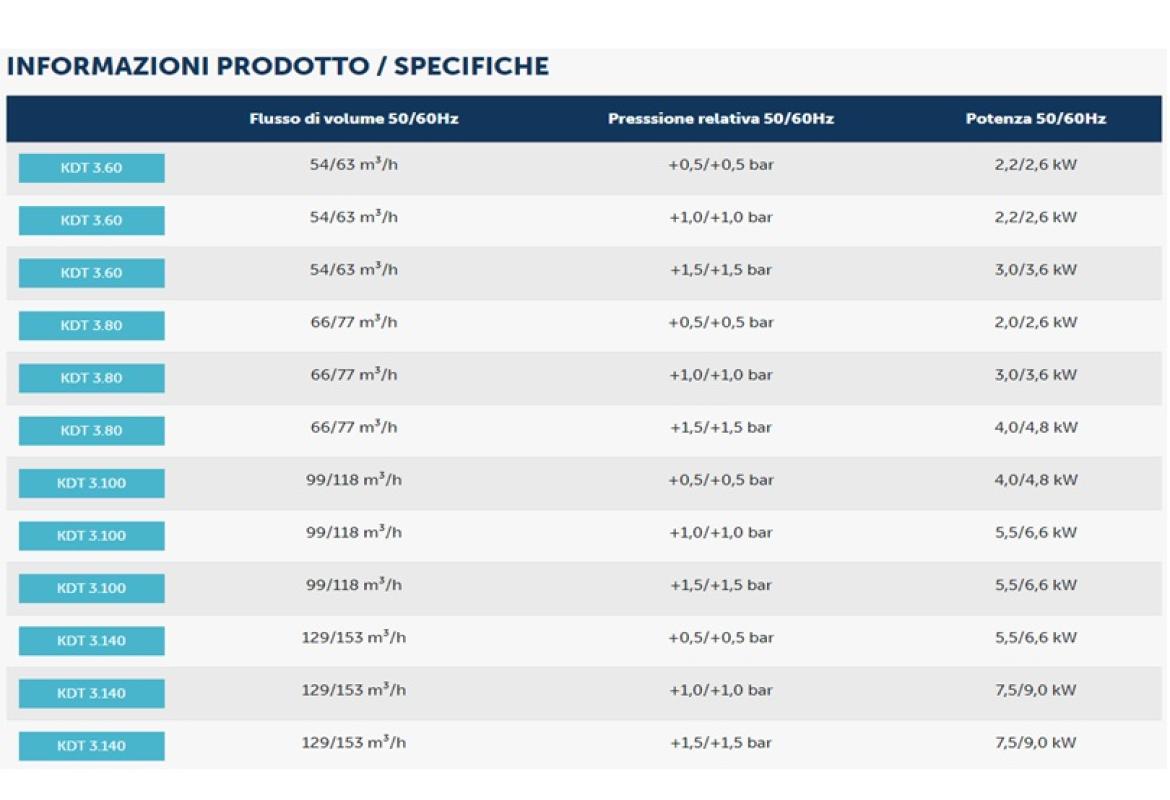The image size is (1170, 800).
Task: Select the KDT 3.100 button at +1,5 bar
Action: (91, 588)
